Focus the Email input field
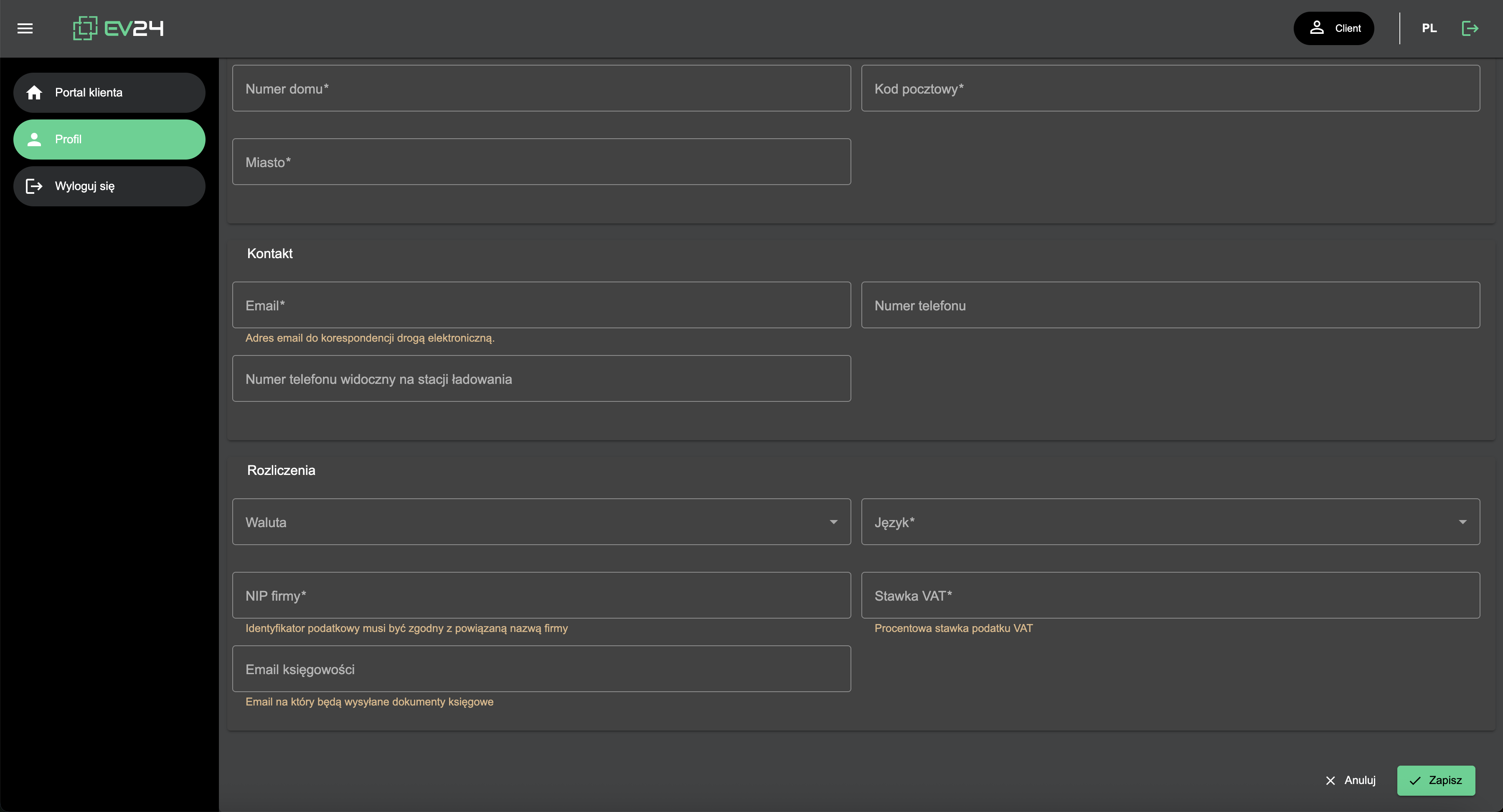The width and height of the screenshot is (1503, 812). click(541, 305)
